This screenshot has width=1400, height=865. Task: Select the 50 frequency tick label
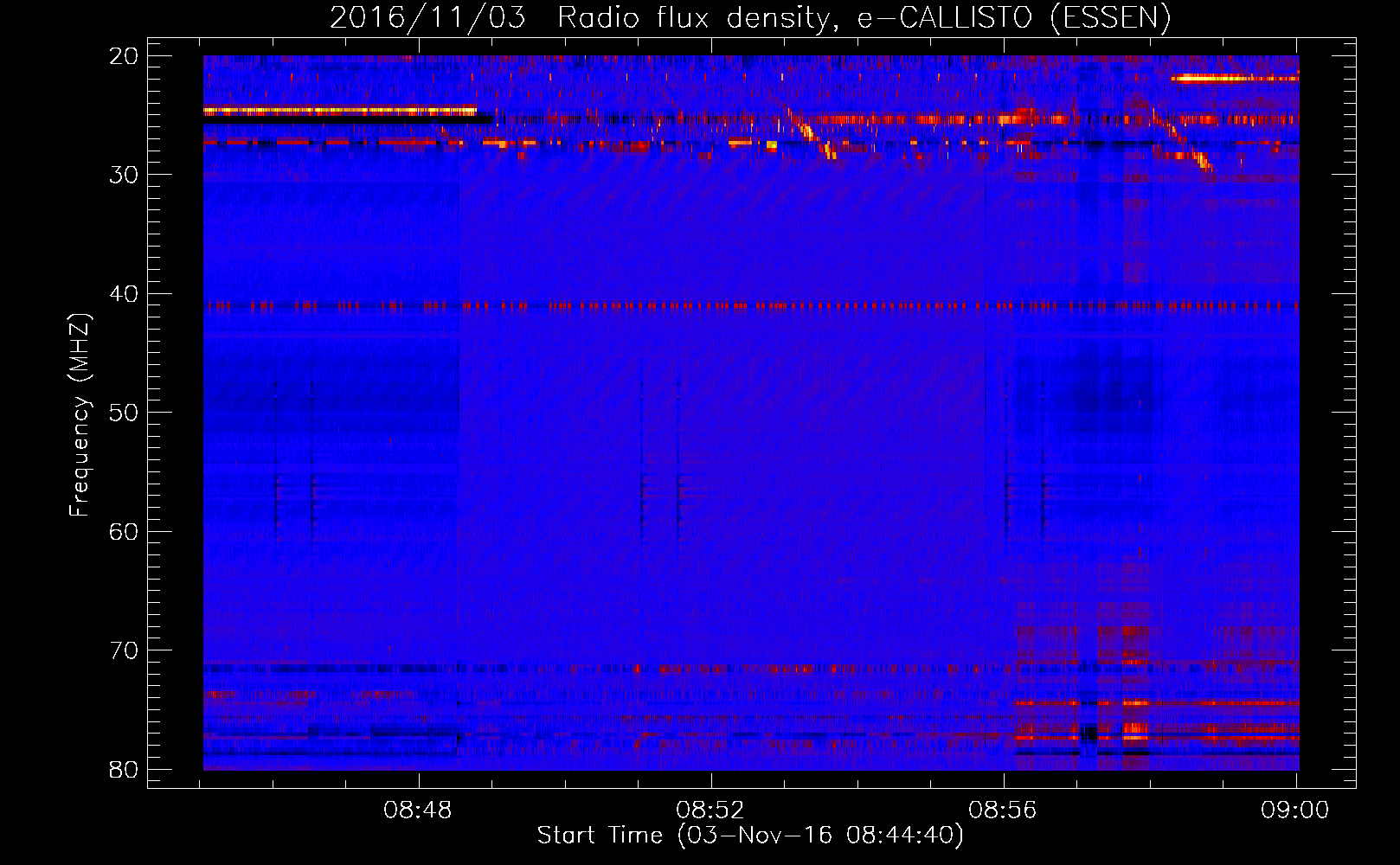pyautogui.click(x=124, y=413)
